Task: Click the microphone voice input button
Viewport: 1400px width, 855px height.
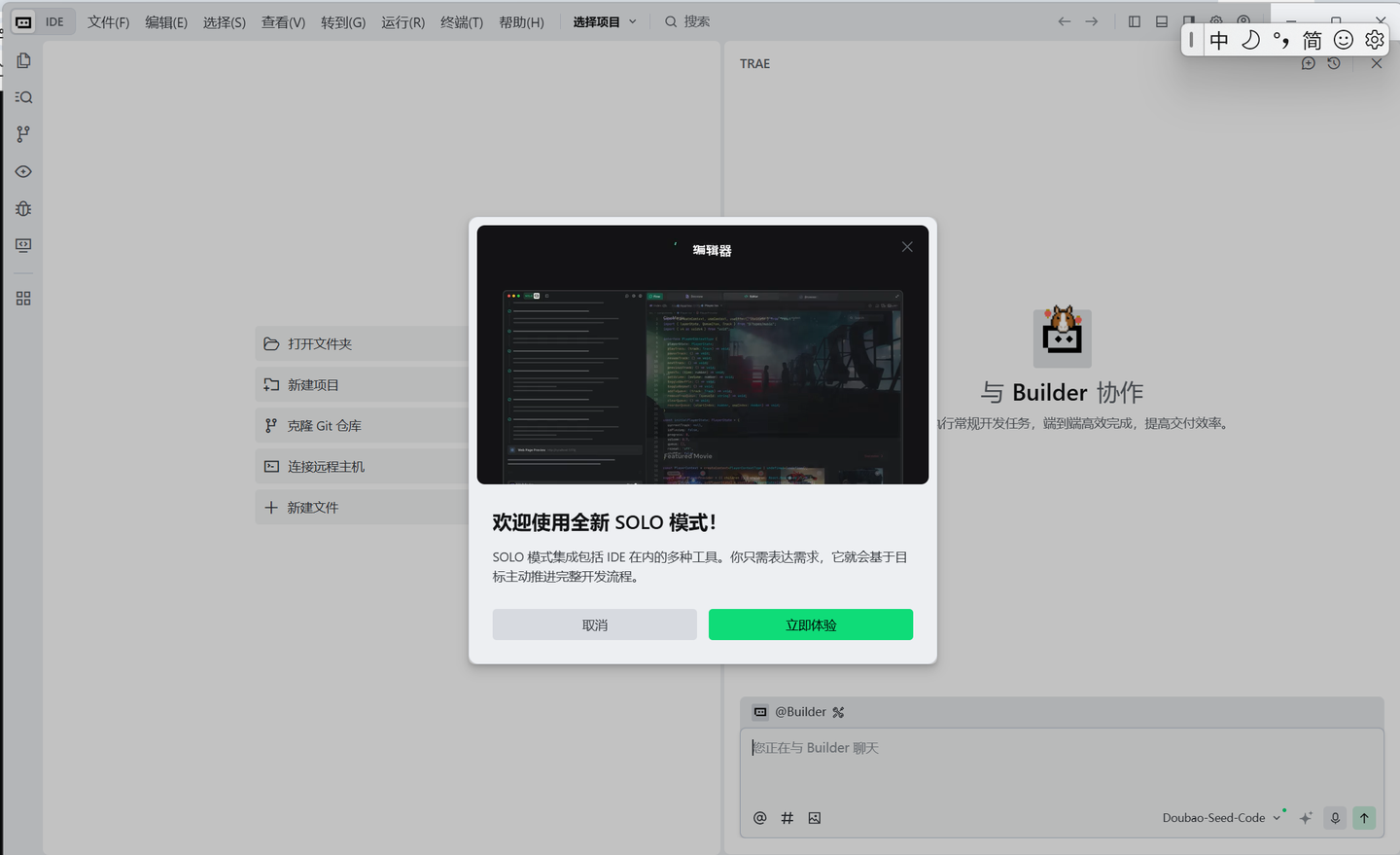Action: click(1335, 818)
